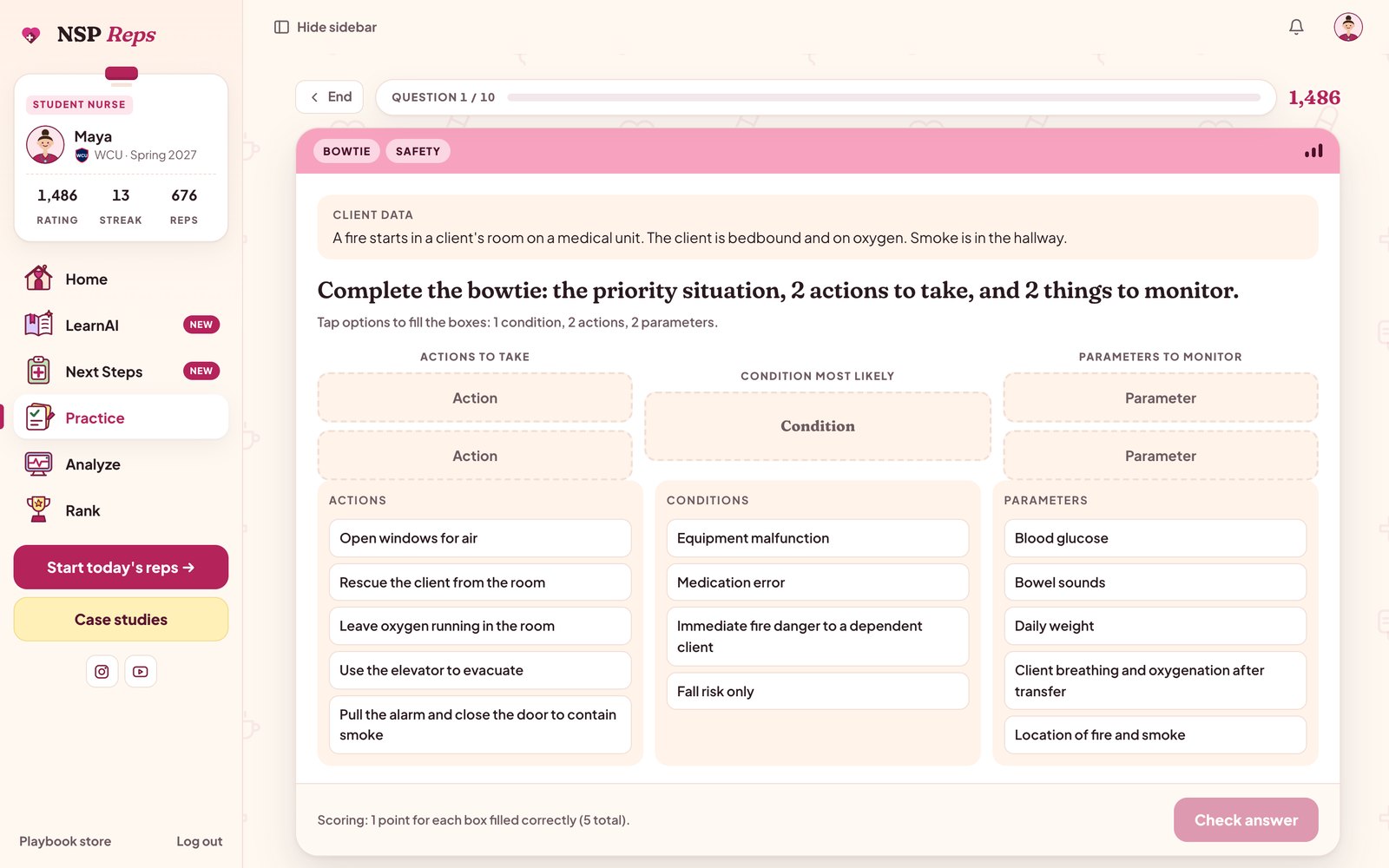Click Start today's reps button

pyautogui.click(x=121, y=567)
